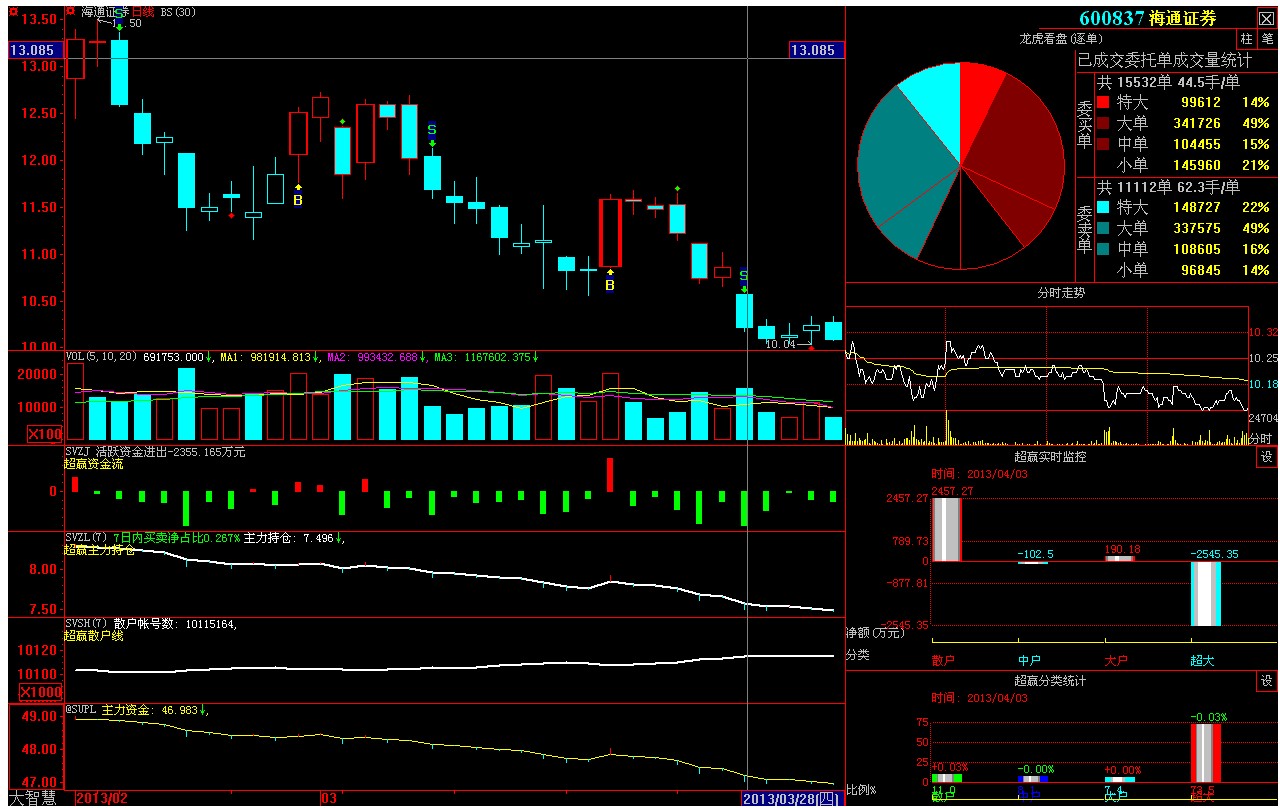
Task: Click the bright red 特大 buy-order swatch
Action: pos(1103,102)
